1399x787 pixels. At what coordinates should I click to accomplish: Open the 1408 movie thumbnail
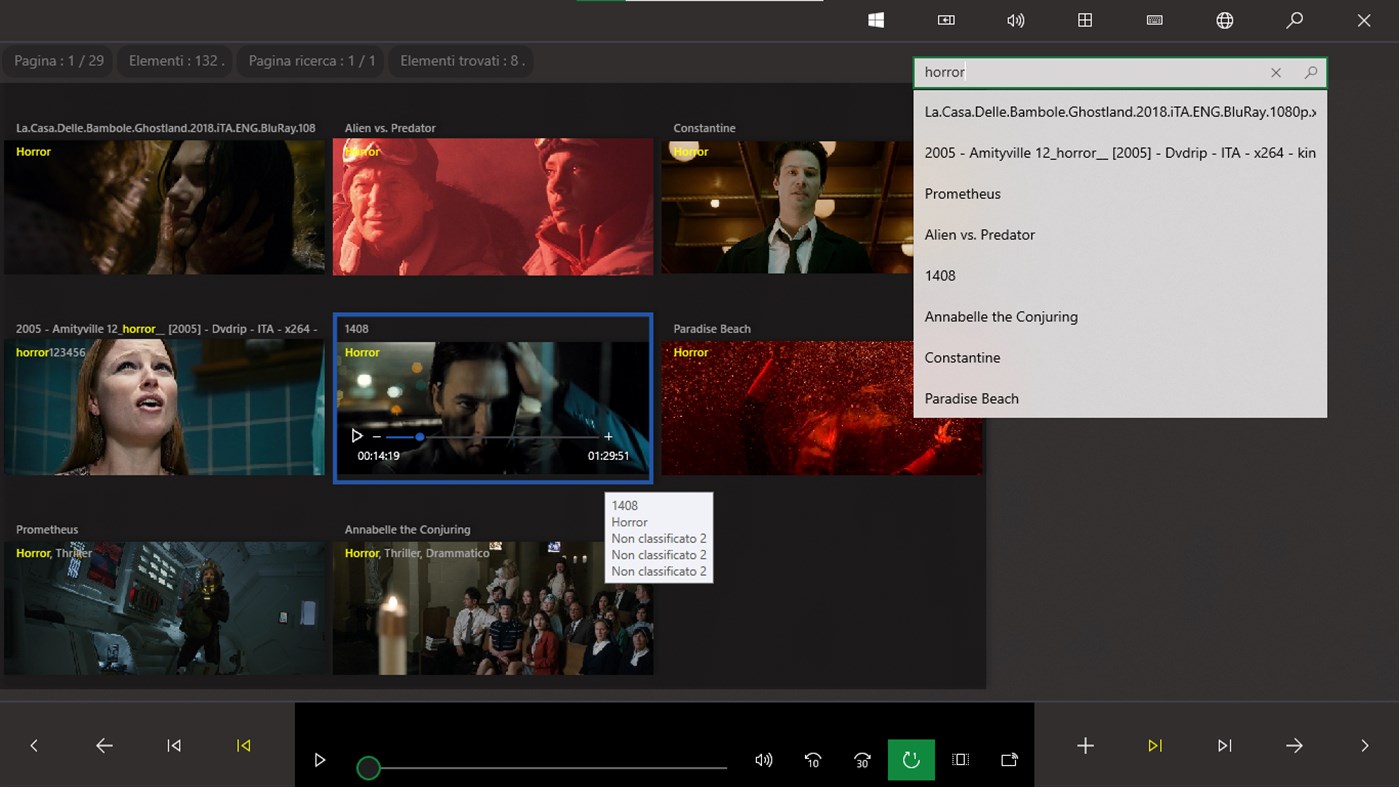492,398
